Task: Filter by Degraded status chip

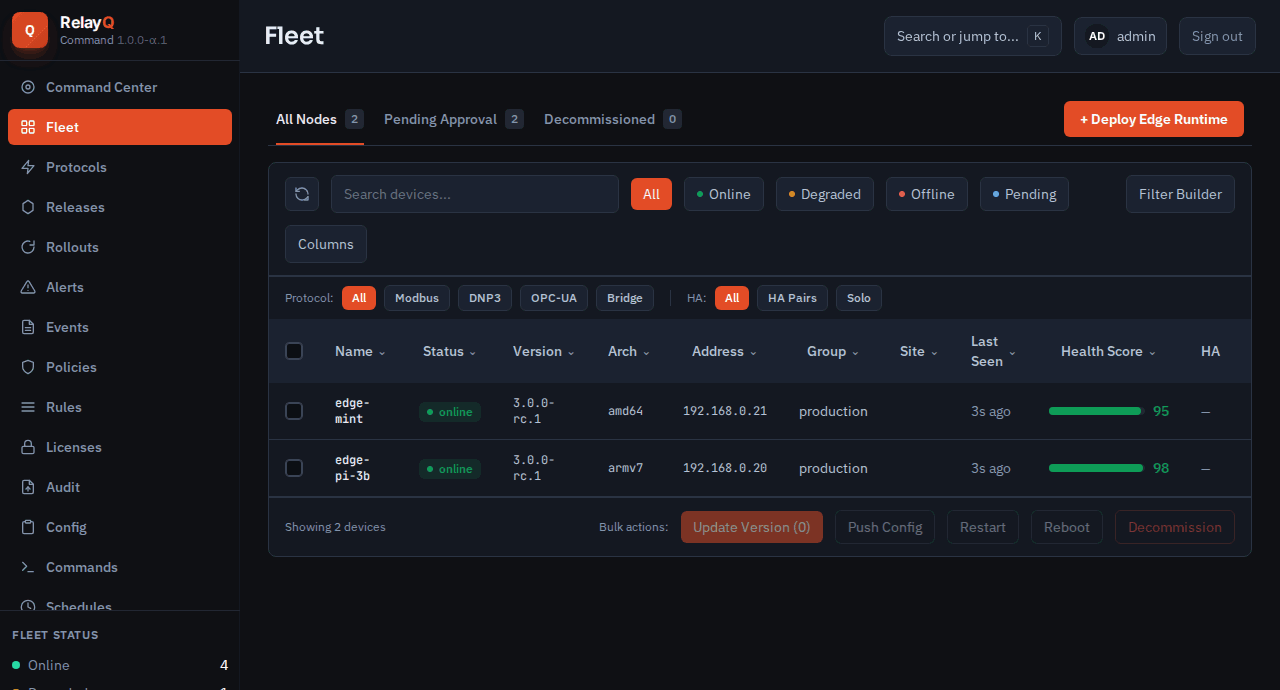Action: pyautogui.click(x=825, y=194)
